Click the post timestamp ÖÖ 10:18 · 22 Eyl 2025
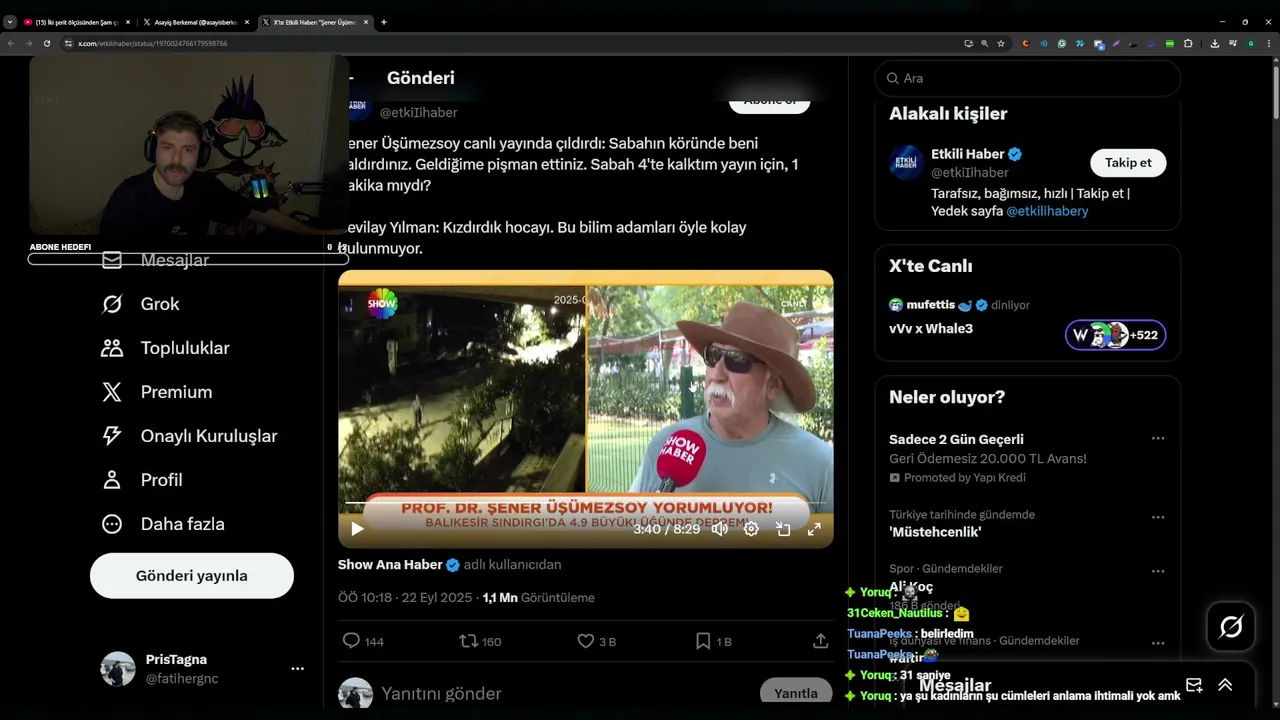The height and width of the screenshot is (720, 1280). 405,598
